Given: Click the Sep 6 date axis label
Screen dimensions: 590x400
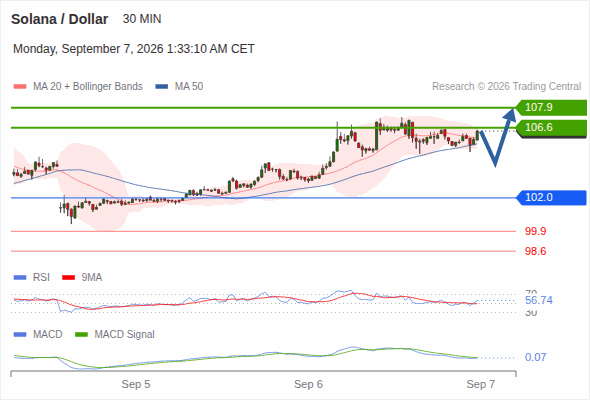Looking at the screenshot, I should pos(308,384).
